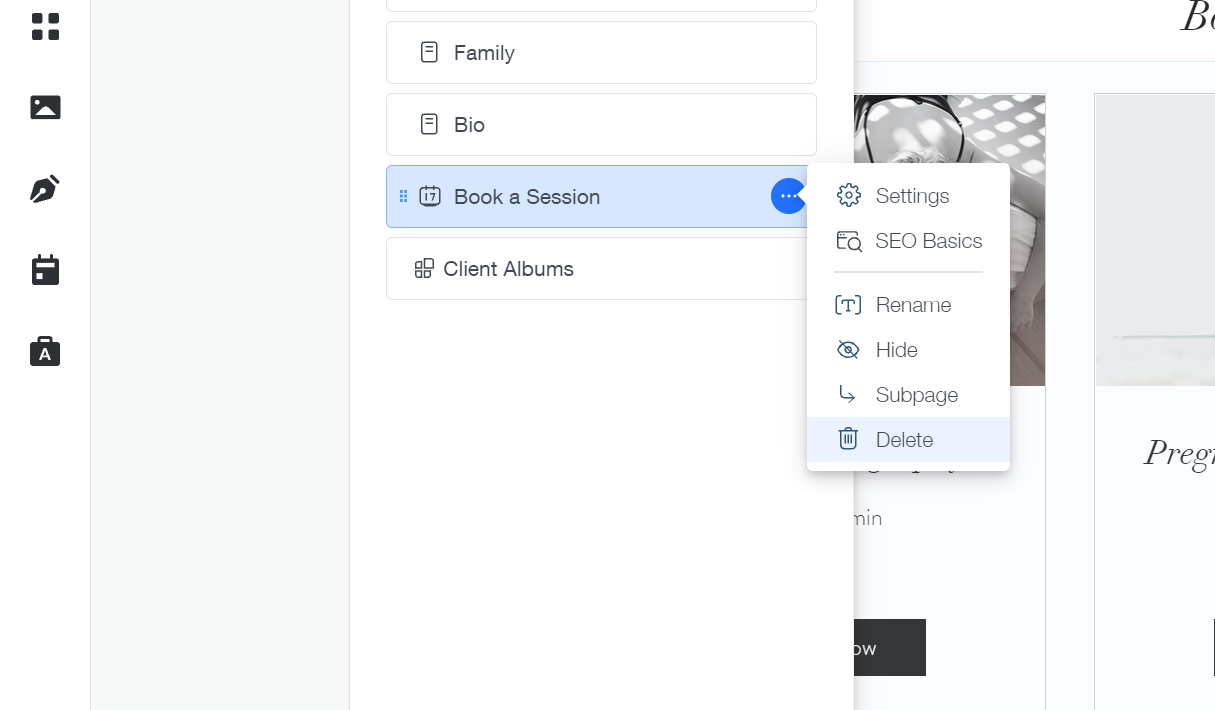This screenshot has height=710, width=1215.
Task: Open the Media image icon in sidebar
Action: click(x=45, y=107)
